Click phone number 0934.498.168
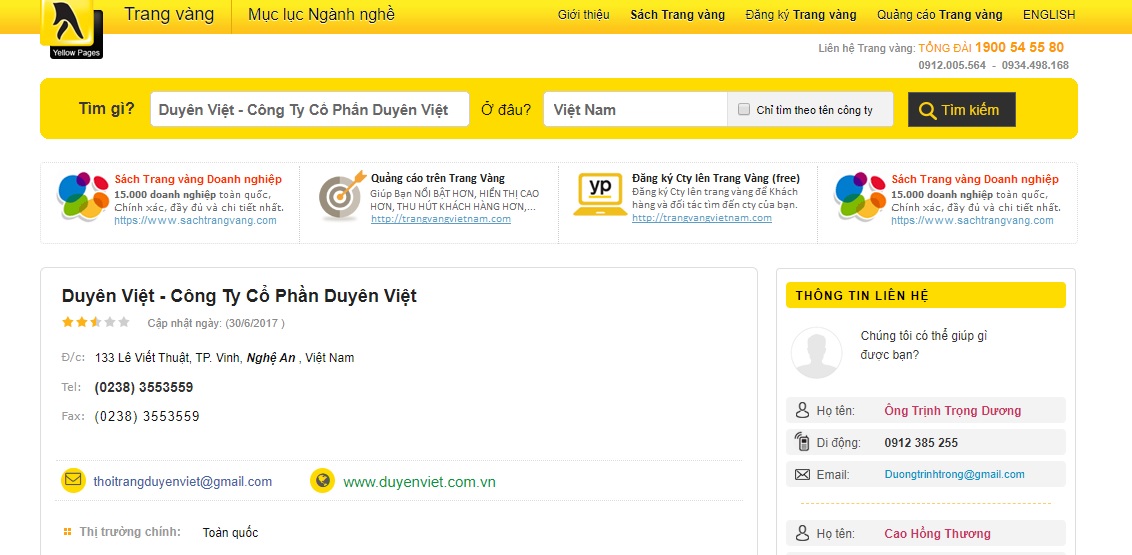Image resolution: width=1132 pixels, height=555 pixels. point(1035,65)
